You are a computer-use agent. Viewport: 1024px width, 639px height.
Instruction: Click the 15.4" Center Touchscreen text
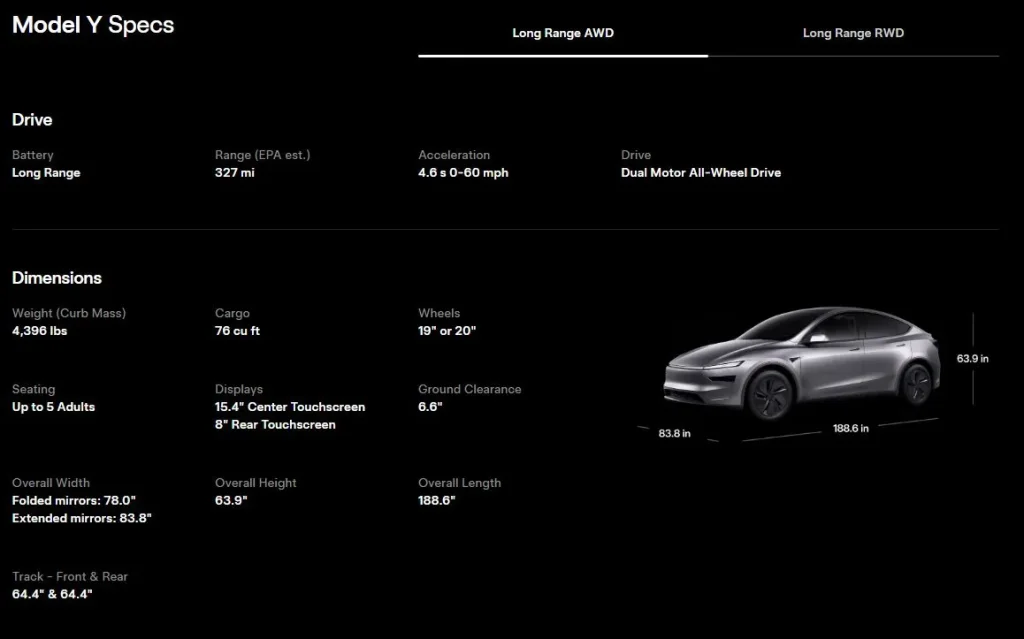coord(290,406)
